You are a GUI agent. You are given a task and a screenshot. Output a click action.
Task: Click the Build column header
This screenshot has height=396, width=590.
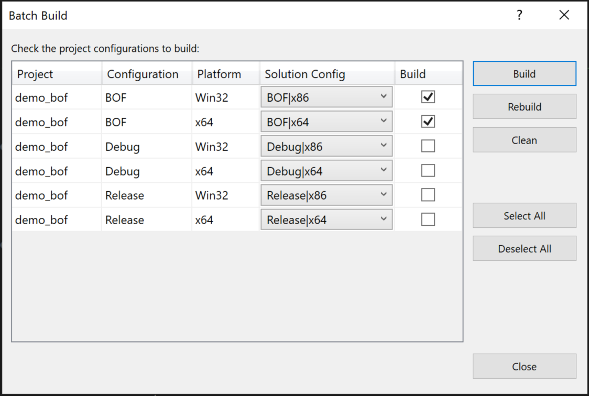428,74
